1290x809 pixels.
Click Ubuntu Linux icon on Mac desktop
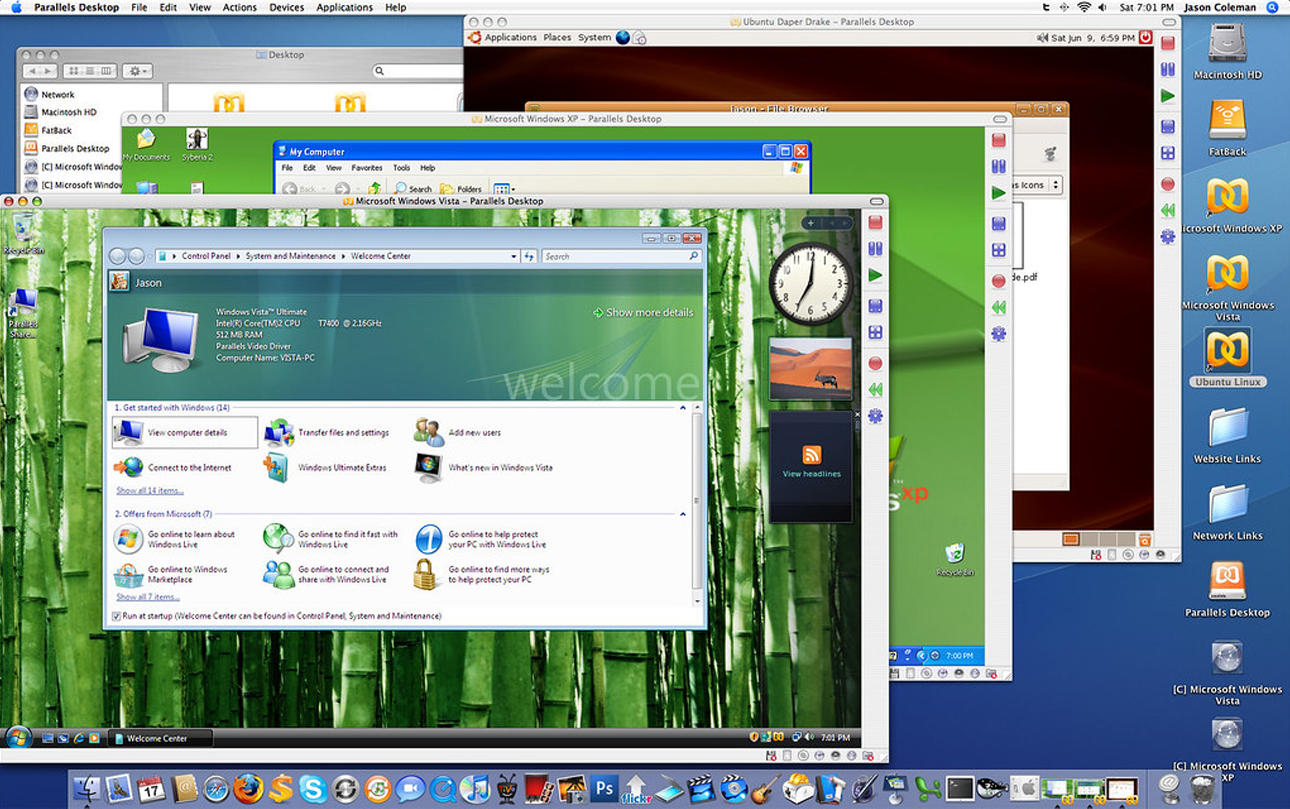1227,359
